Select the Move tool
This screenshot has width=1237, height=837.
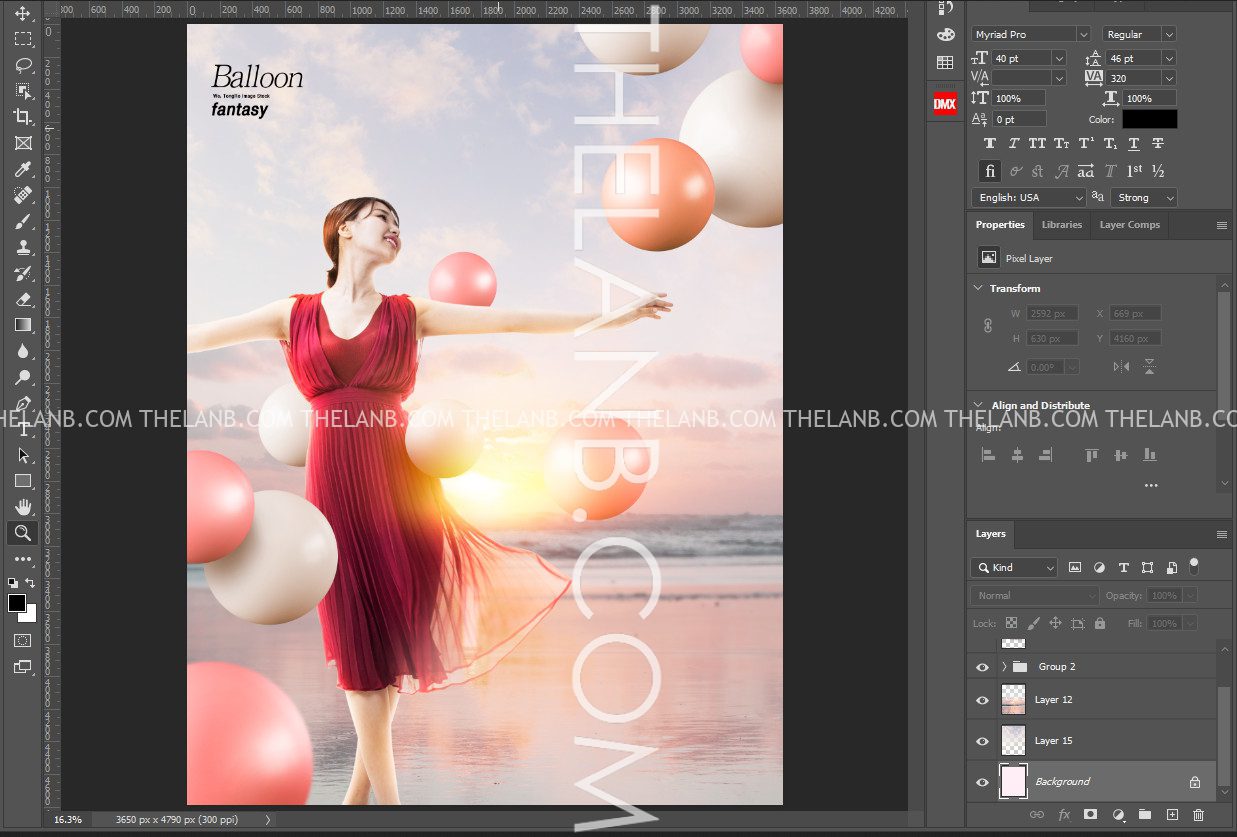click(x=22, y=14)
